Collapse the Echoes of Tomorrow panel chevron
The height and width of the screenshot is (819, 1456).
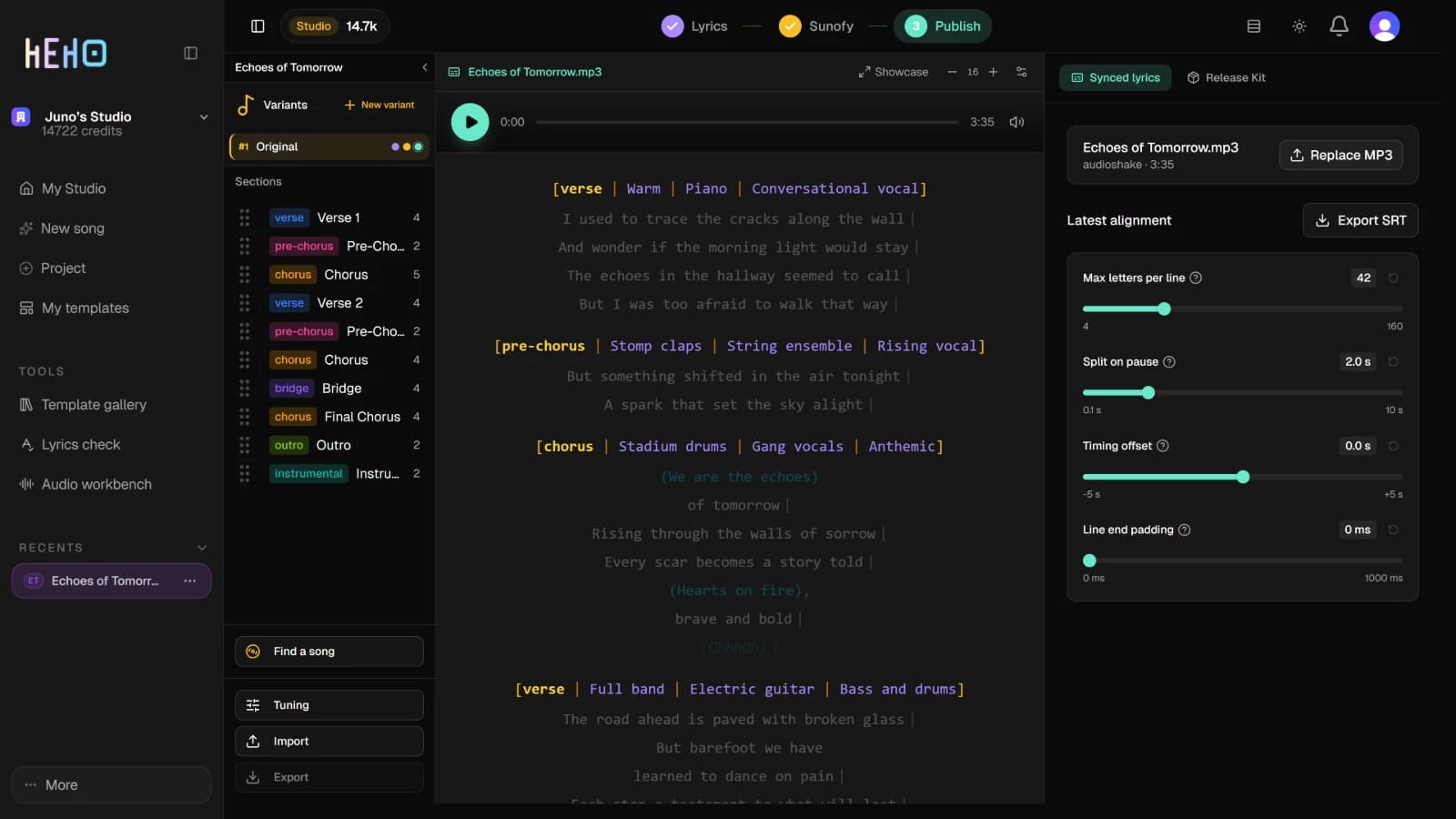424,67
